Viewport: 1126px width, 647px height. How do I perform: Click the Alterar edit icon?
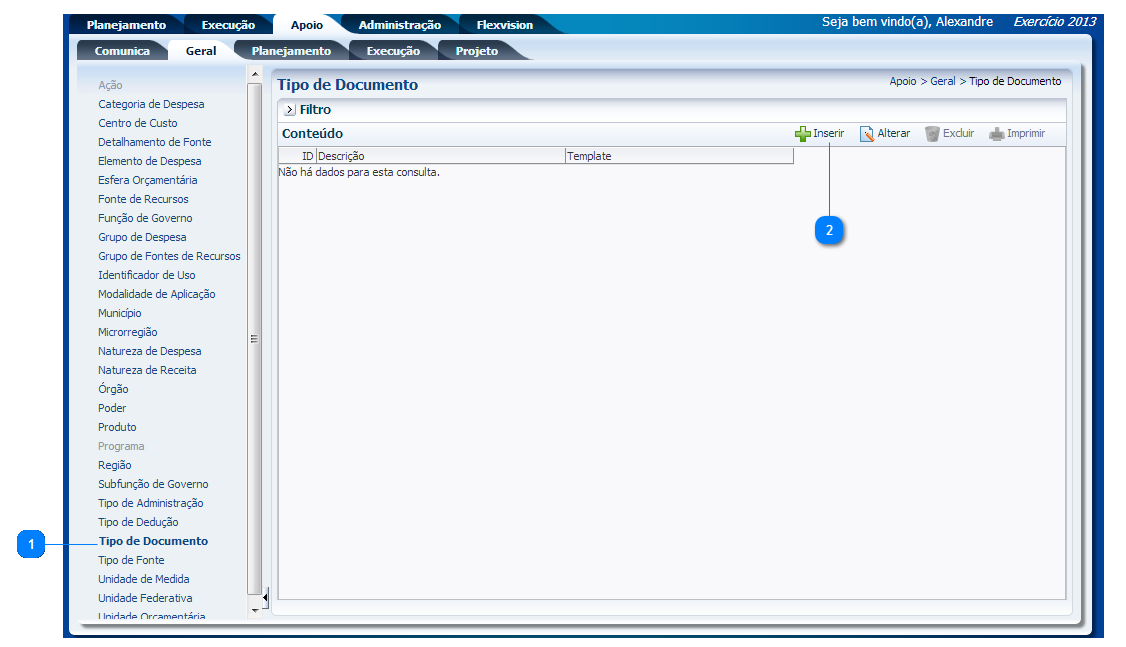click(867, 134)
